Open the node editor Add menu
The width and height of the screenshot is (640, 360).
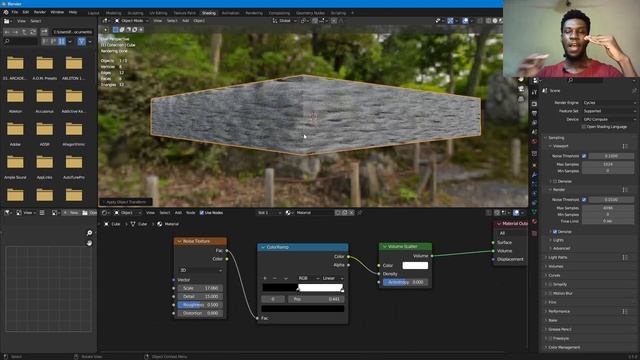(x=178, y=213)
